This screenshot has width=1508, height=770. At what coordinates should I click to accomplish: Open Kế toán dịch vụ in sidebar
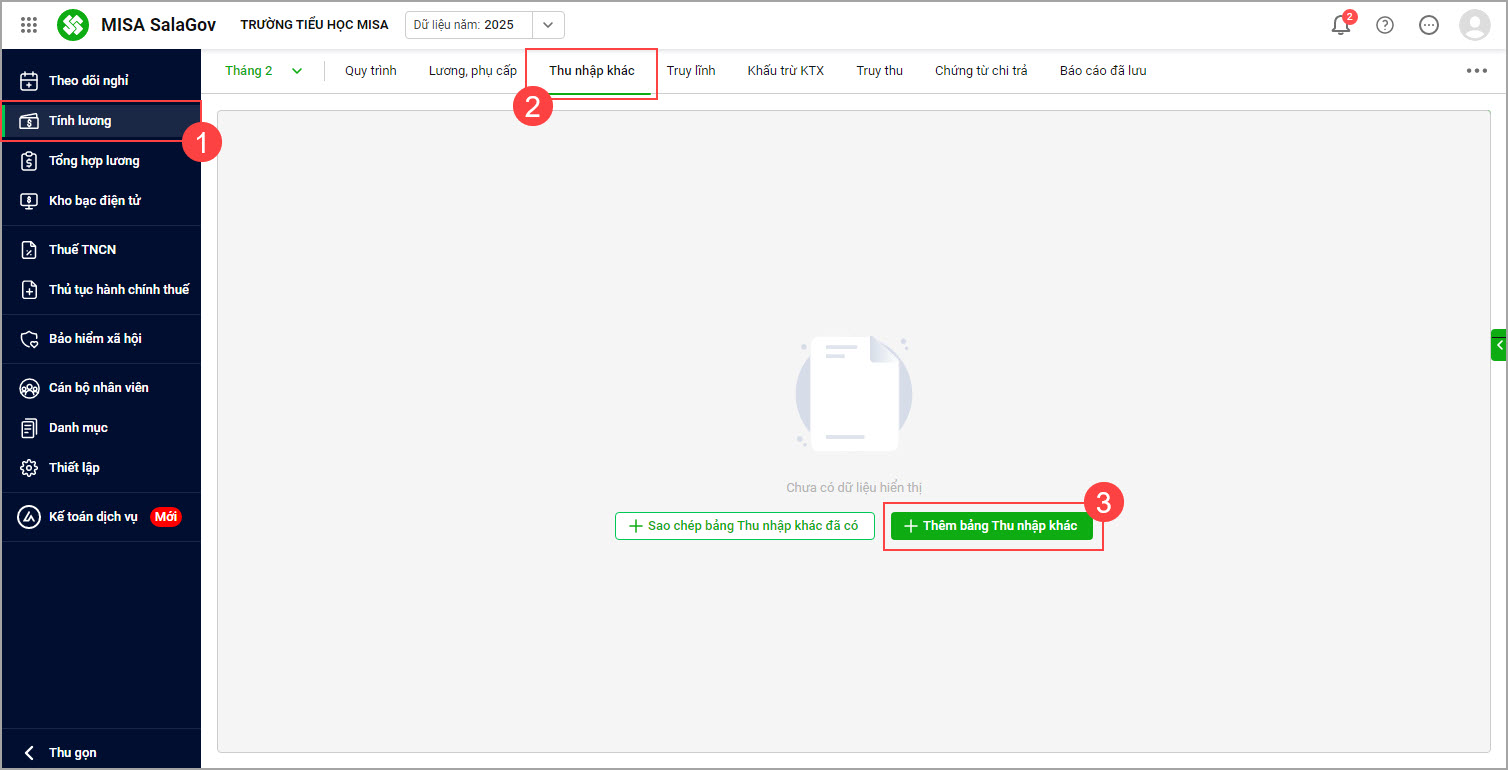(x=101, y=517)
